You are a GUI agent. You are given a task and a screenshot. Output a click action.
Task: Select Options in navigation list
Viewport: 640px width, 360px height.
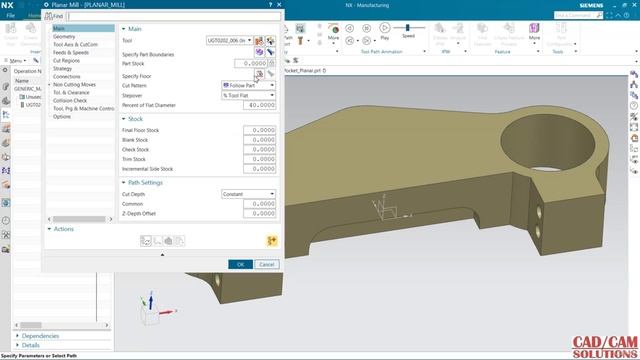62,116
